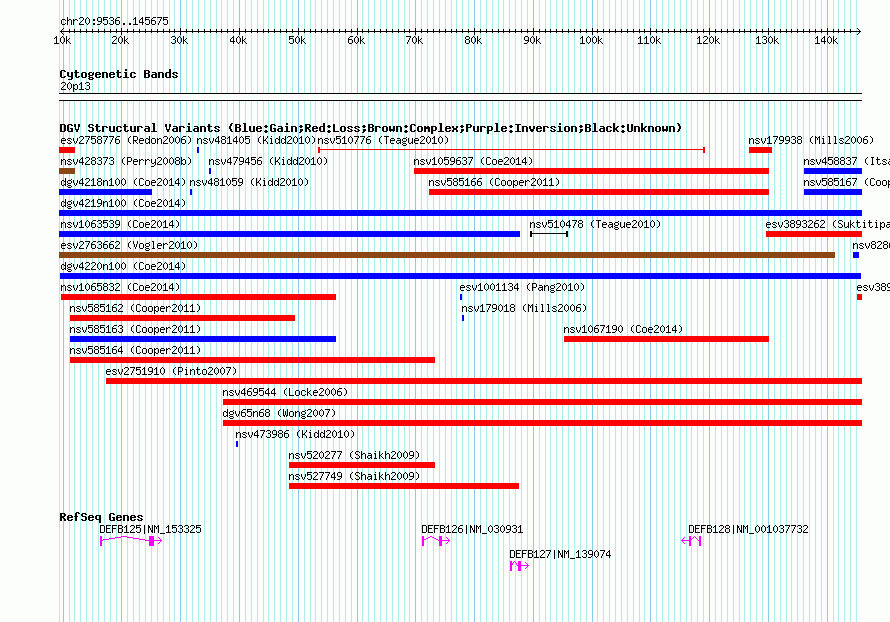Viewport: 890px width, 622px height.
Task: Click the red esv3893262 loss bar
Action: [x=814, y=234]
